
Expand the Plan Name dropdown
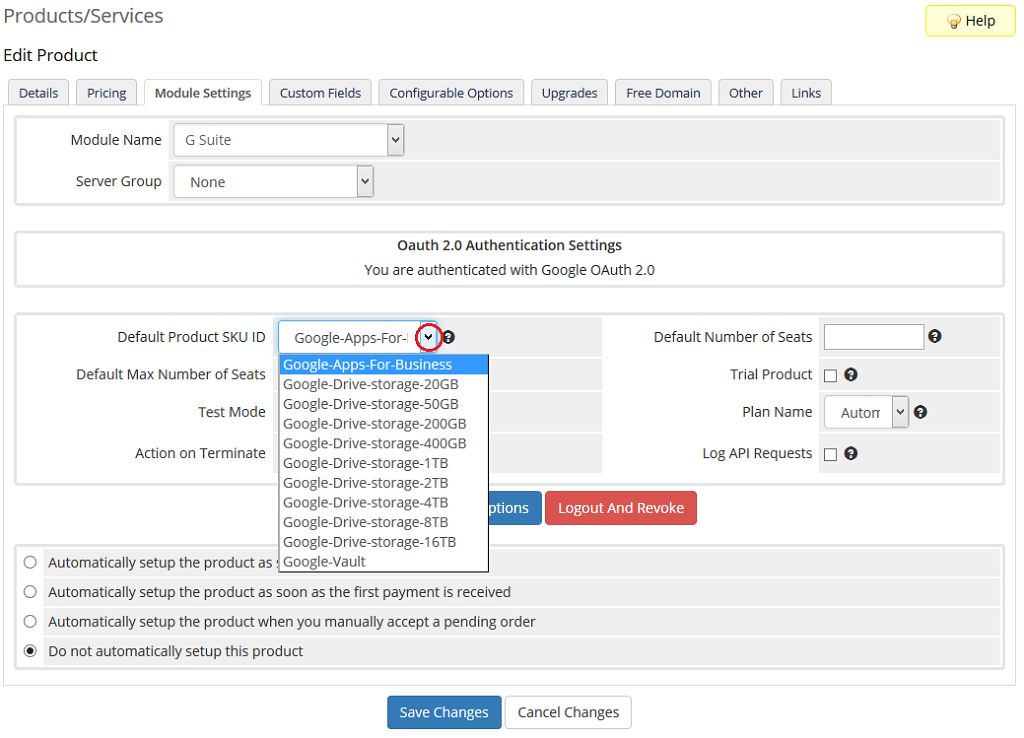pos(866,412)
